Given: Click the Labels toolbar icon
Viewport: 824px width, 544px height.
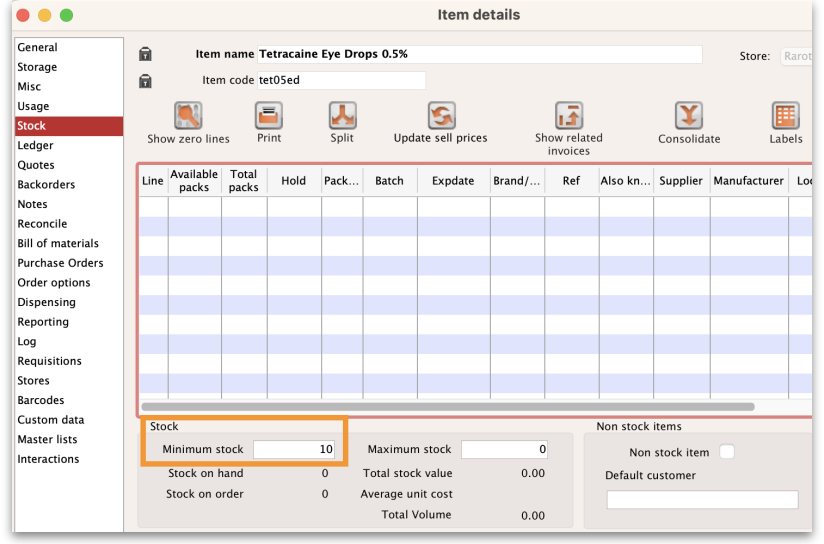Looking at the screenshot, I should point(785,116).
